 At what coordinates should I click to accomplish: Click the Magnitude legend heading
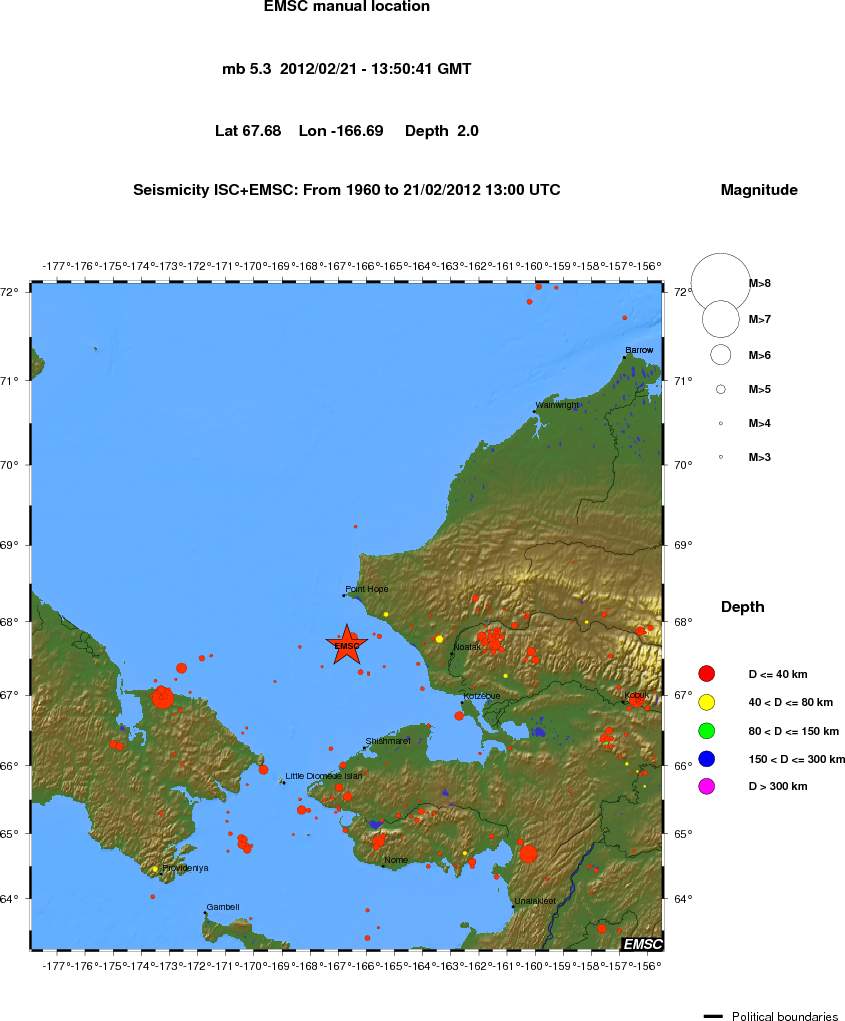pos(759,190)
